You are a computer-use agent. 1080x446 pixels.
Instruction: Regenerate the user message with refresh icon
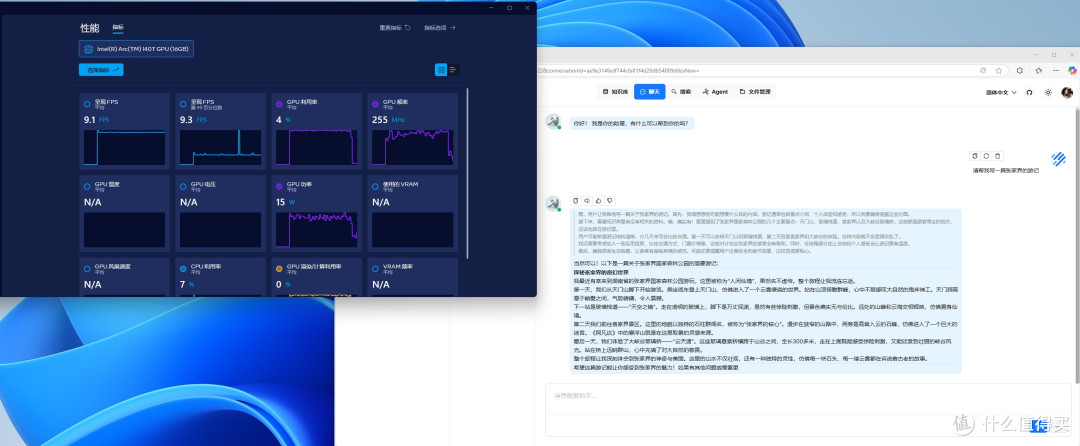(x=986, y=156)
